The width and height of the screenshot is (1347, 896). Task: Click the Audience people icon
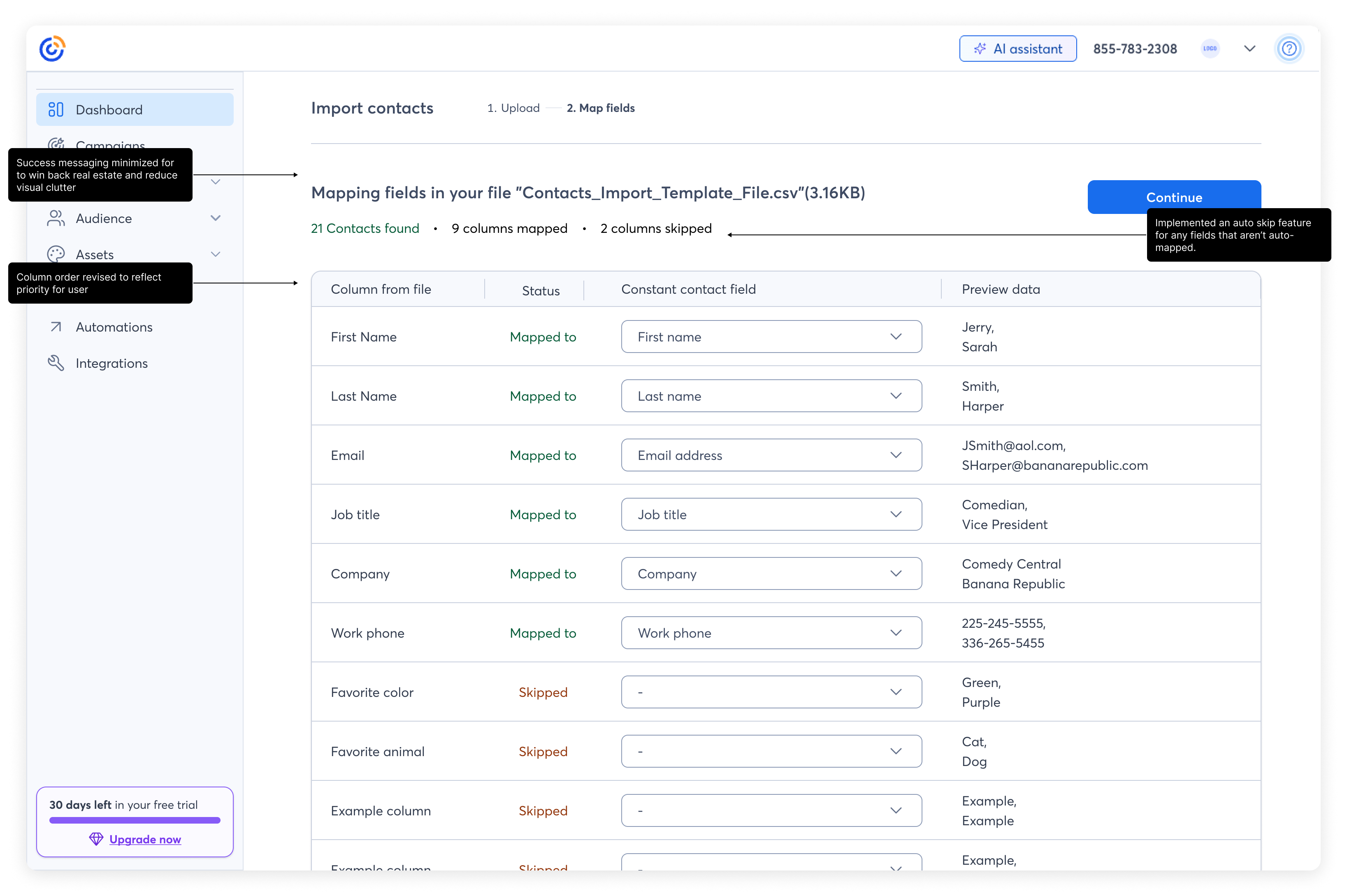click(56, 218)
